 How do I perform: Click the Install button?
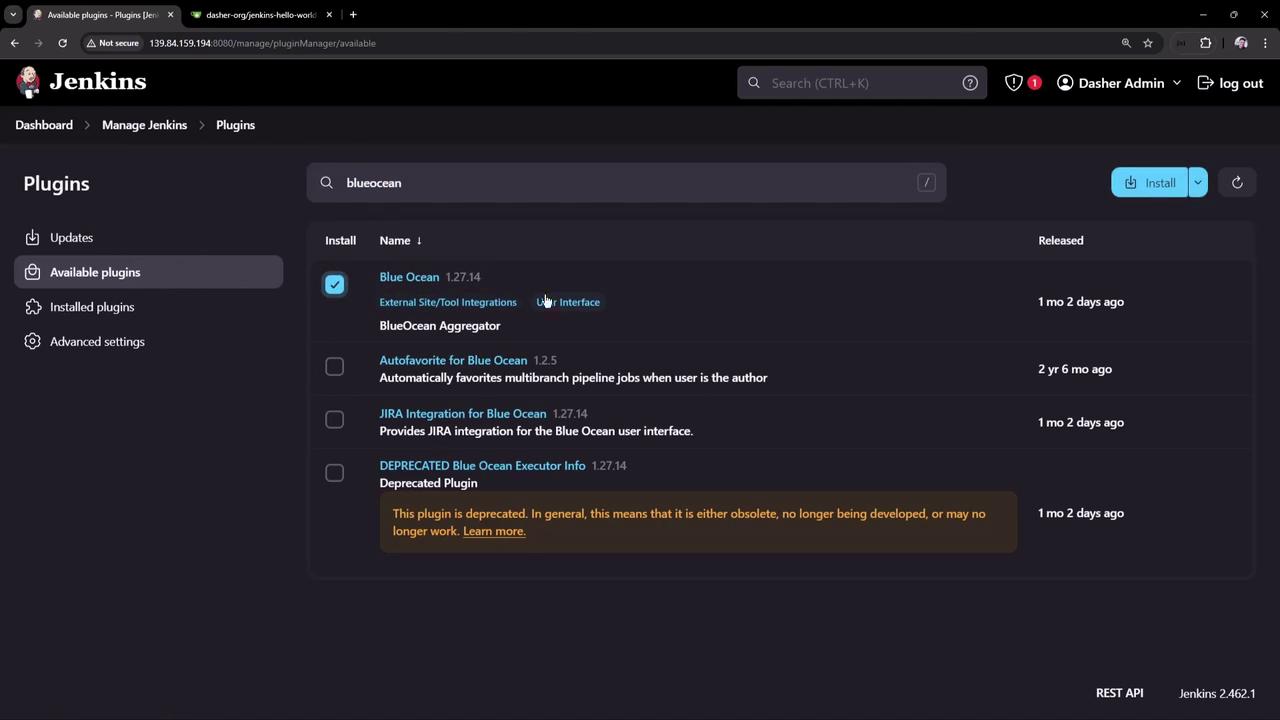click(x=1150, y=183)
